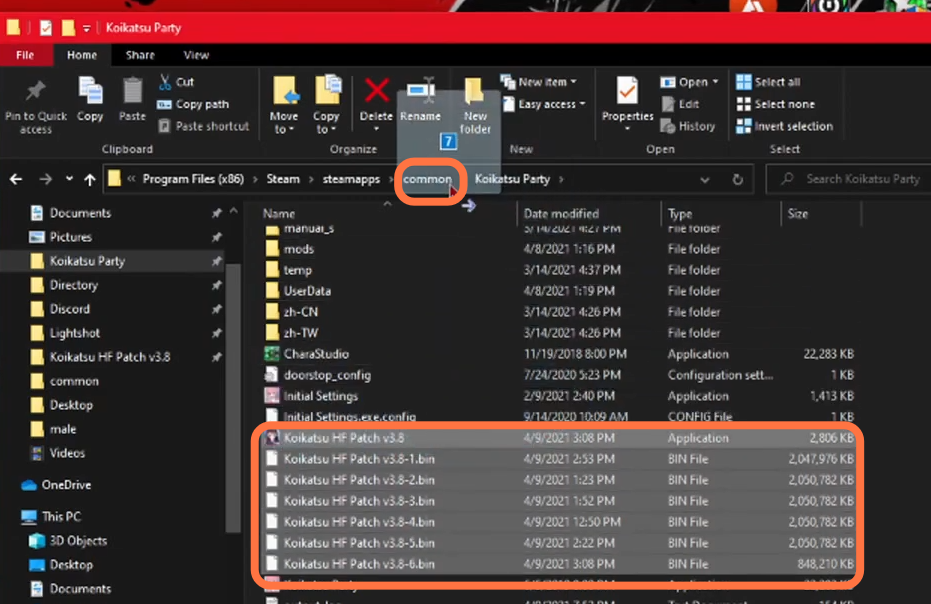Click steamapps in the address path
This screenshot has height=604, width=931.
(352, 179)
